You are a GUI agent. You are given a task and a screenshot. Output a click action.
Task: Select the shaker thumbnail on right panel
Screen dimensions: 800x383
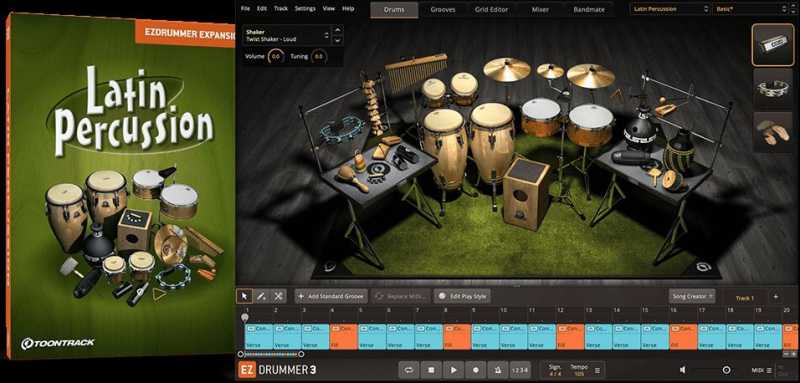pyautogui.click(x=772, y=44)
